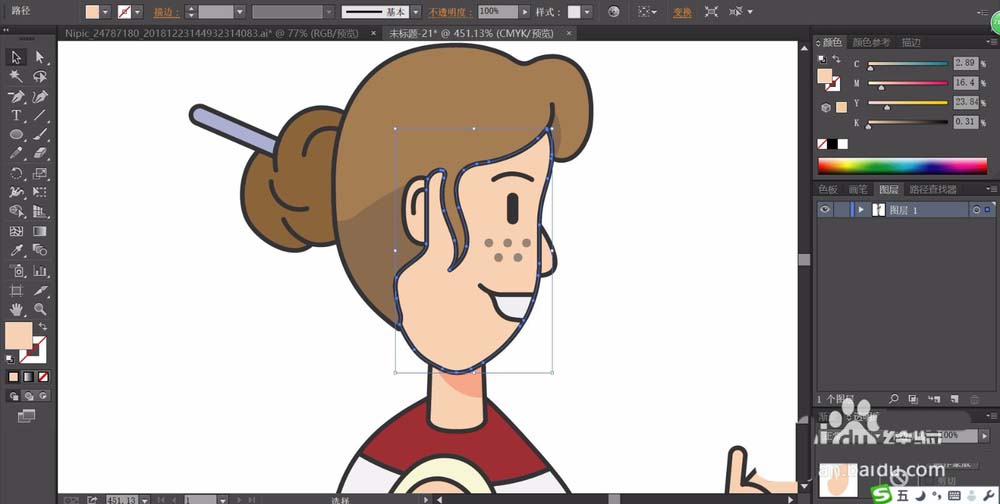Screen dimensions: 1000x504
Task: Select the Artboard tool
Action: click(x=16, y=291)
